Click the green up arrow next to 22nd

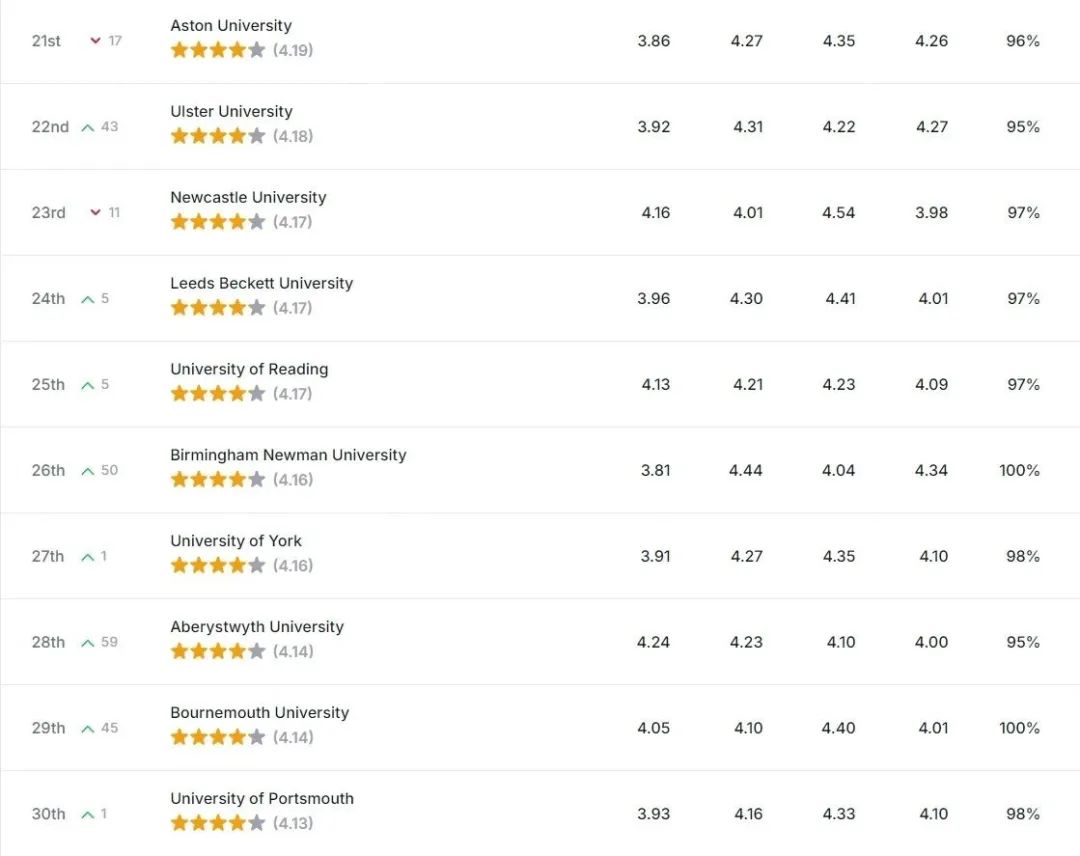pyautogui.click(x=87, y=127)
